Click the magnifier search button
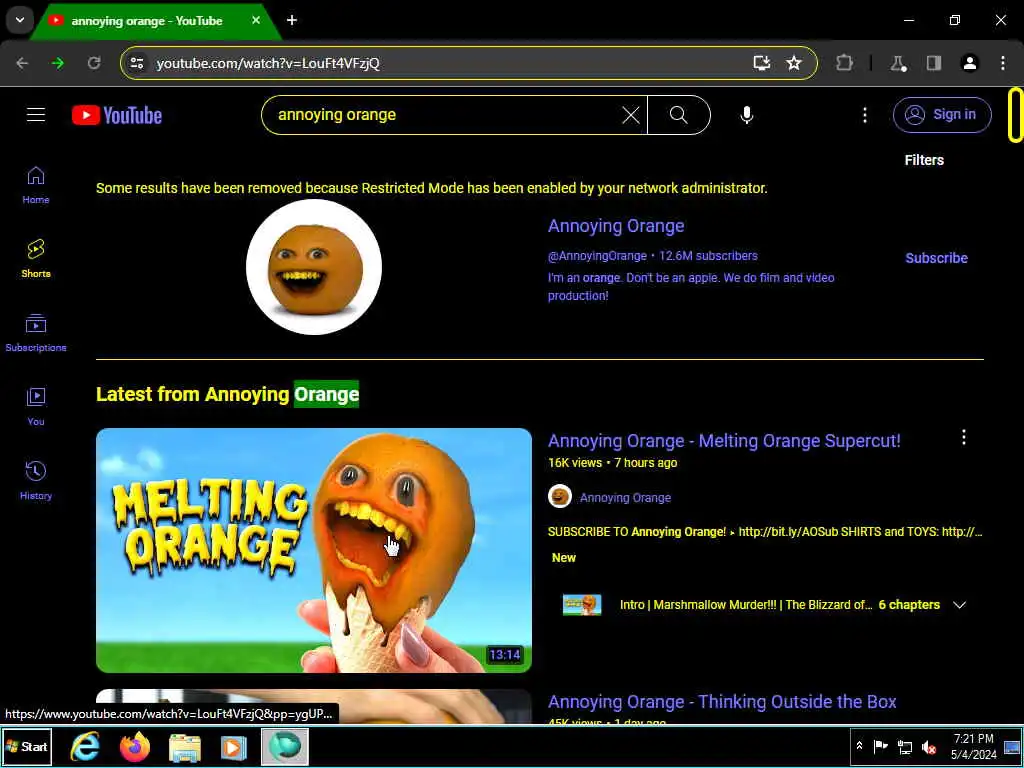 [679, 115]
